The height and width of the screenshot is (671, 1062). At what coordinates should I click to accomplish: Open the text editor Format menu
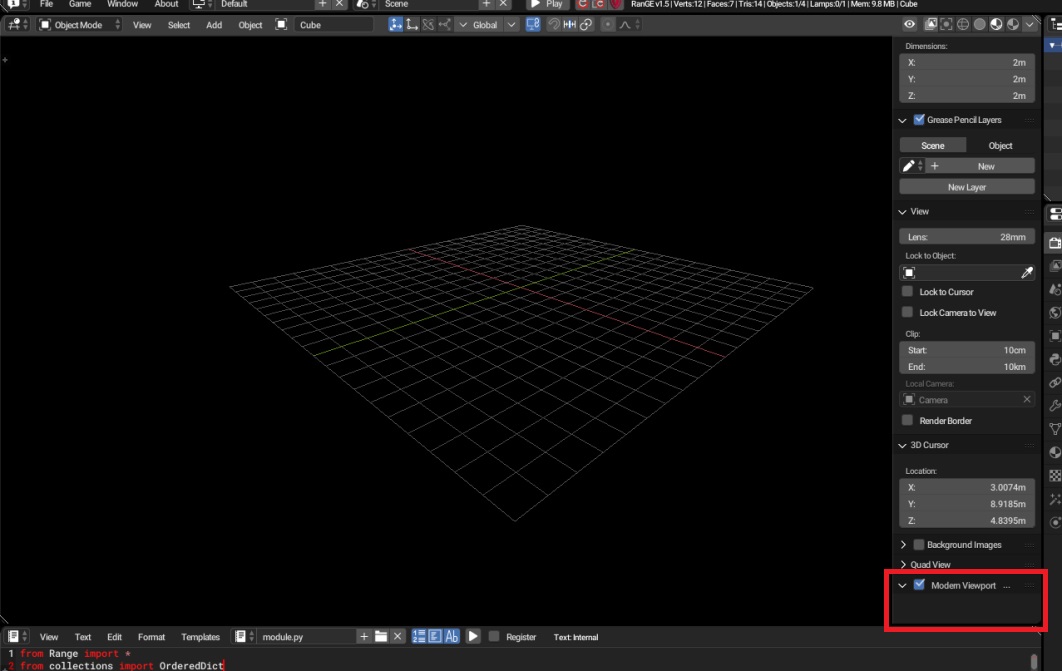point(152,637)
